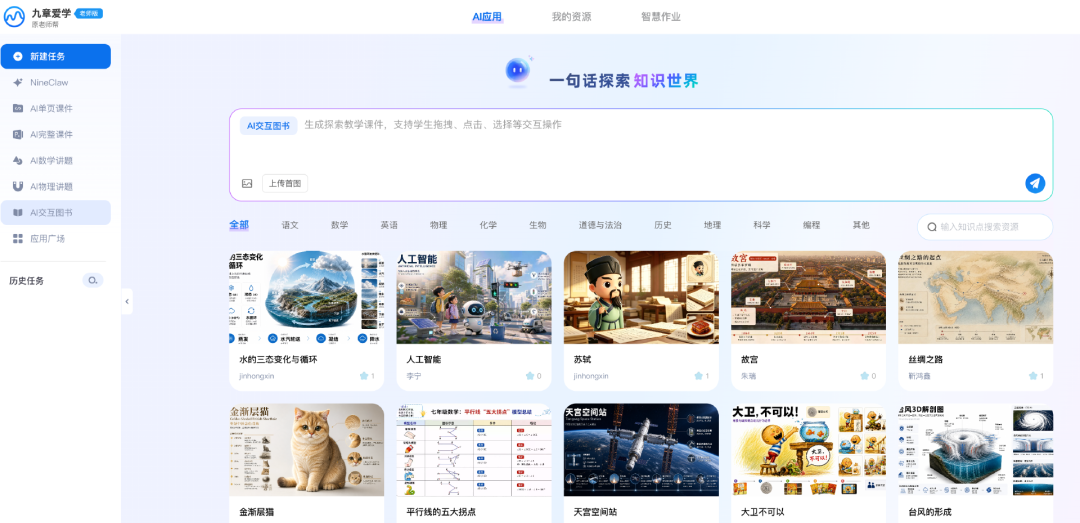Select the 全部 category filter

239,225
